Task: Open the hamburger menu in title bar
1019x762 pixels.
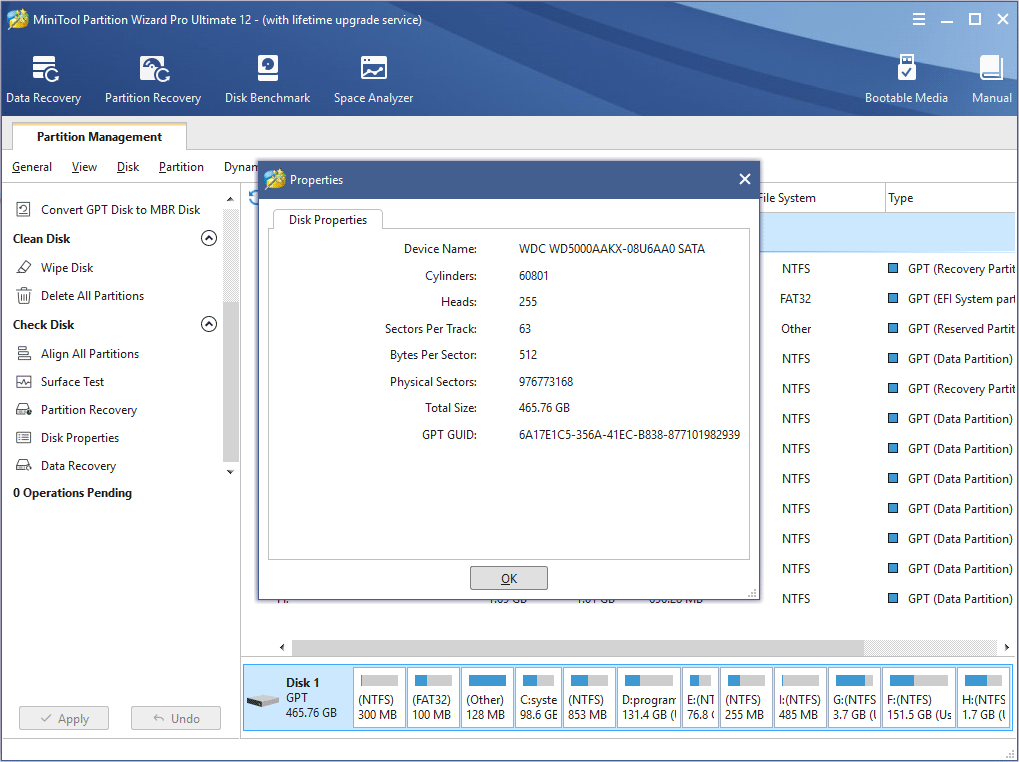Action: tap(918, 19)
